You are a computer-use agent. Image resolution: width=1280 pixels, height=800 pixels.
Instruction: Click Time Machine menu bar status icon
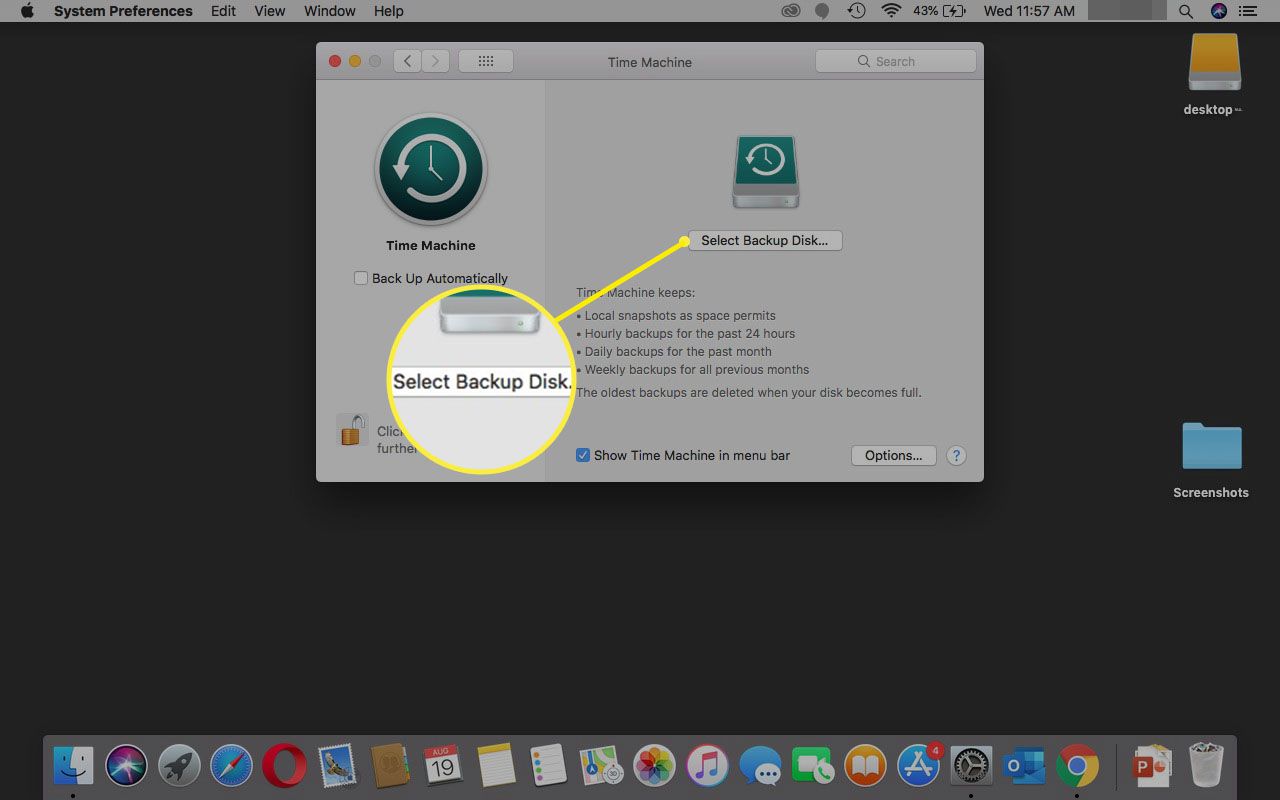click(856, 11)
